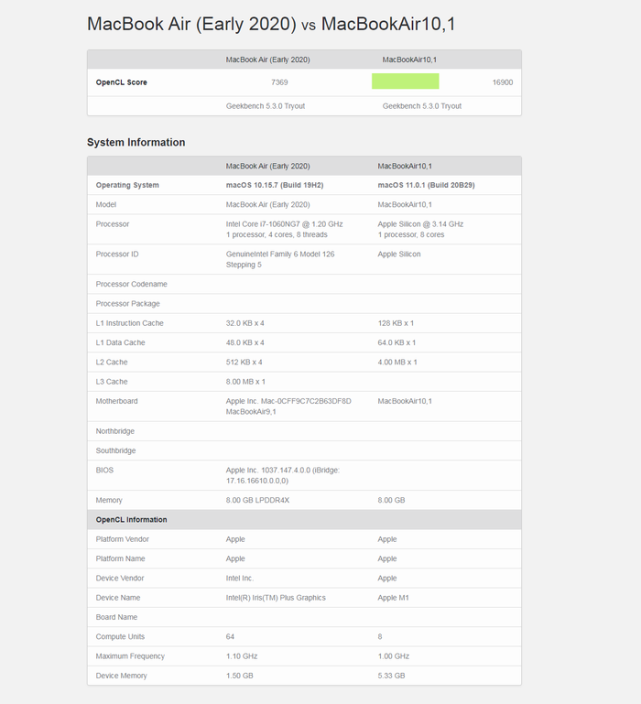Viewport: 641px width, 704px height.
Task: Click the left Geekbench 5.3.0 Tryout label
Action: 265,106
